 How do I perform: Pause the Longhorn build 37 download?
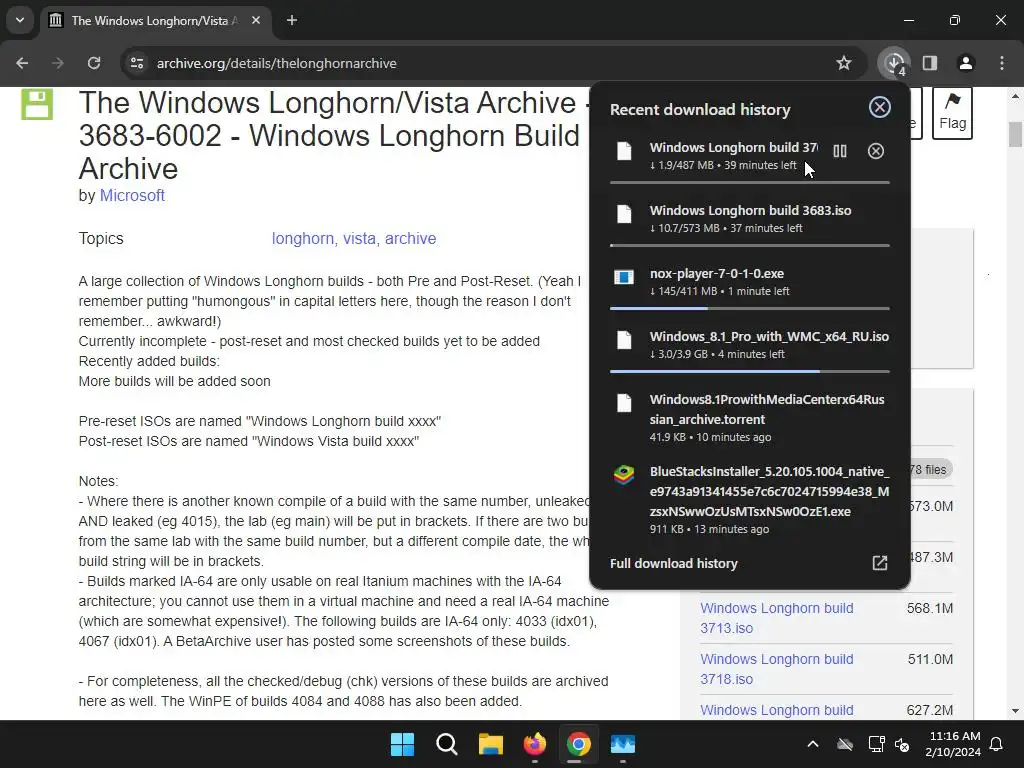pos(840,152)
